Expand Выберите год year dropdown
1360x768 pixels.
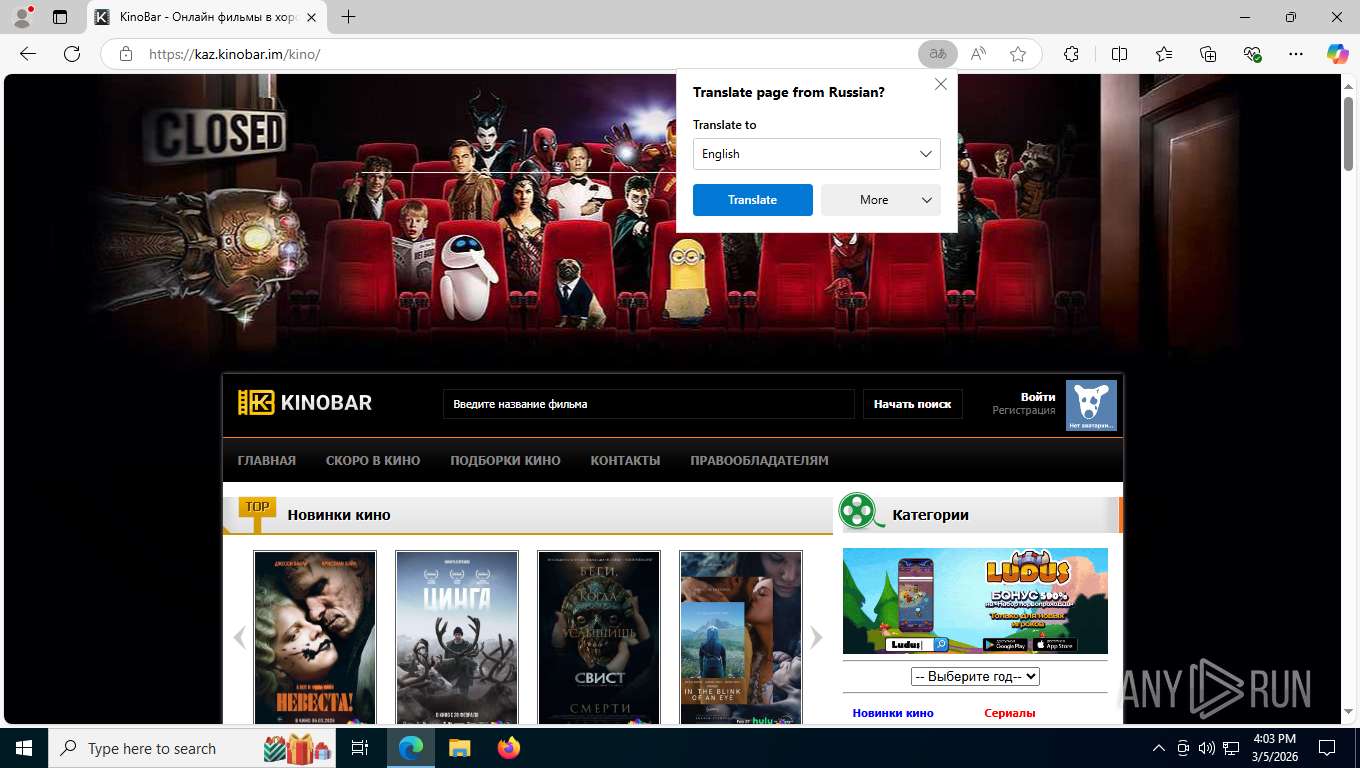pos(975,677)
